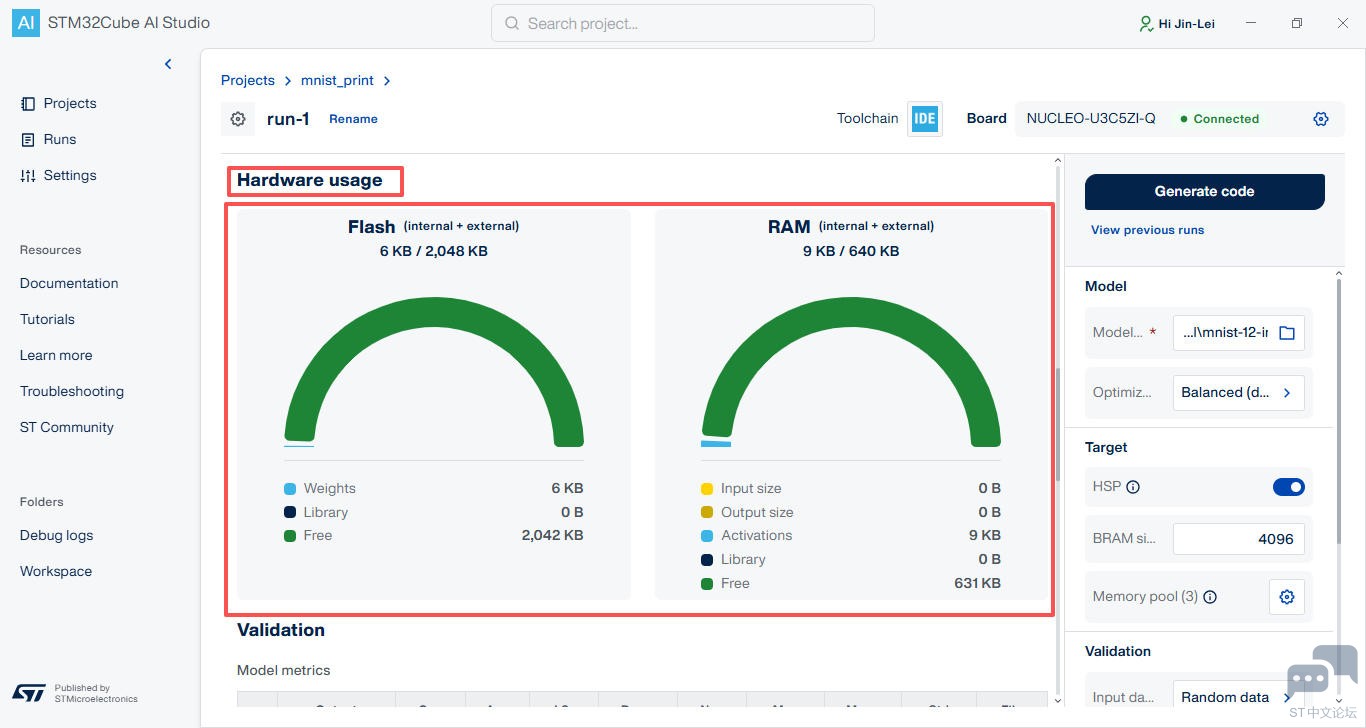
Task: Click the Settings sliders icon in sidebar
Action: (28, 175)
